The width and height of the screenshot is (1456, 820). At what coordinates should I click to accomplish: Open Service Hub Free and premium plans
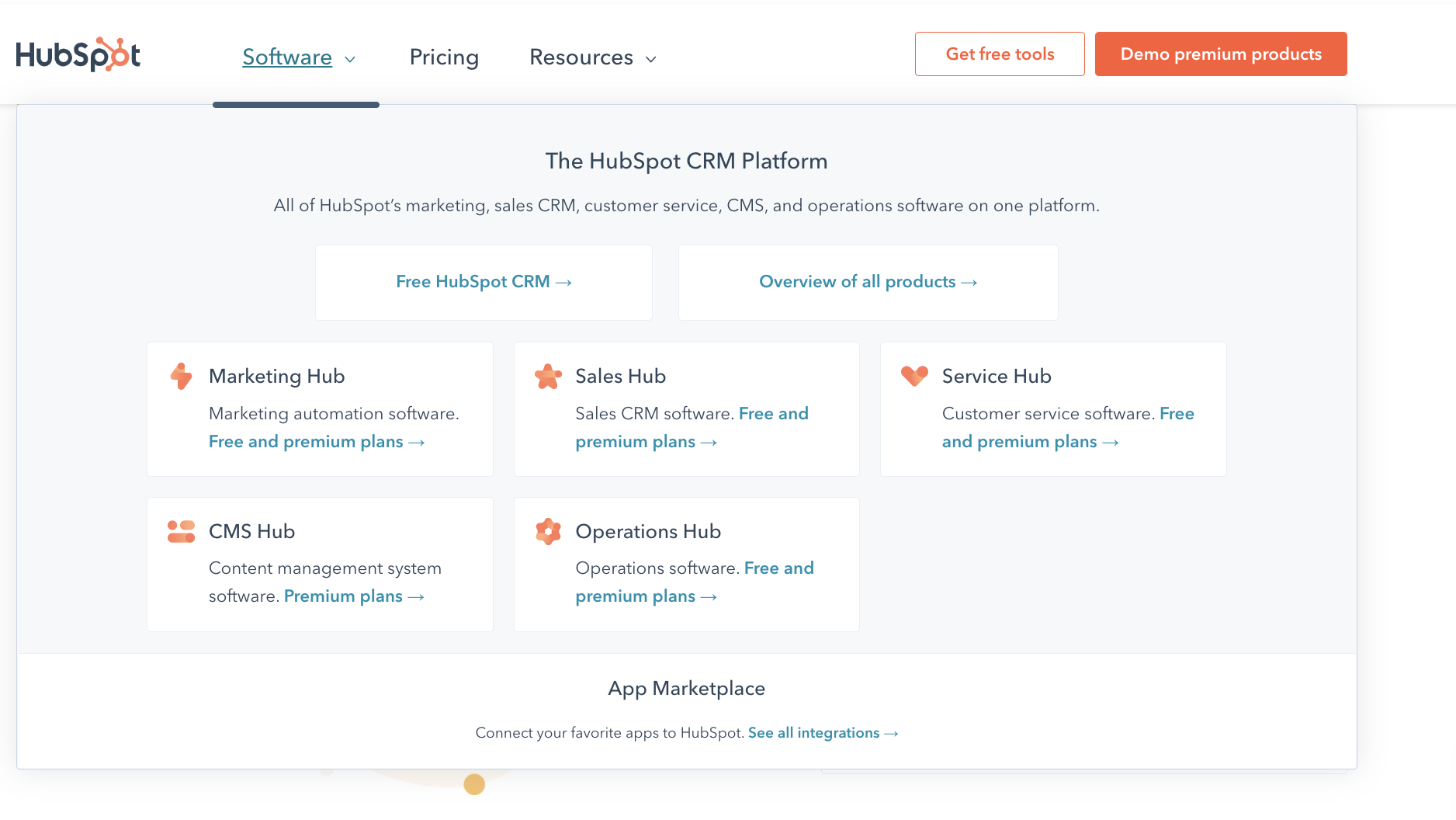coord(1030,442)
